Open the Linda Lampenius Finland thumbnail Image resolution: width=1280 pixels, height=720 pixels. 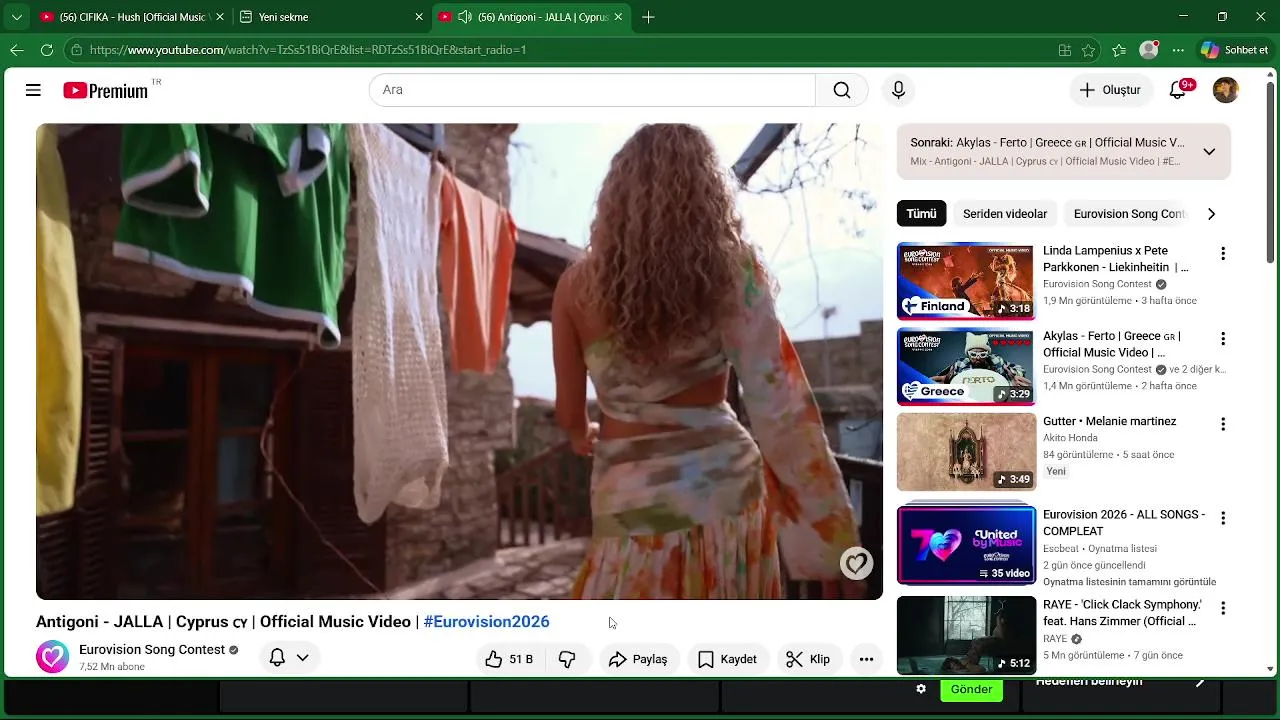tap(966, 281)
